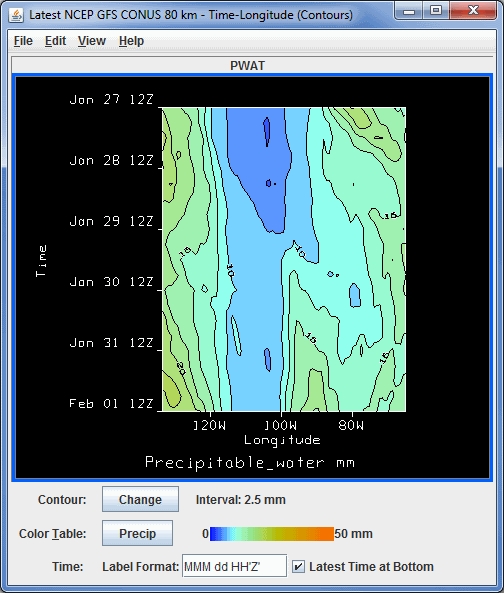Click the Contour Change button
The width and height of the screenshot is (504, 593).
(140, 499)
